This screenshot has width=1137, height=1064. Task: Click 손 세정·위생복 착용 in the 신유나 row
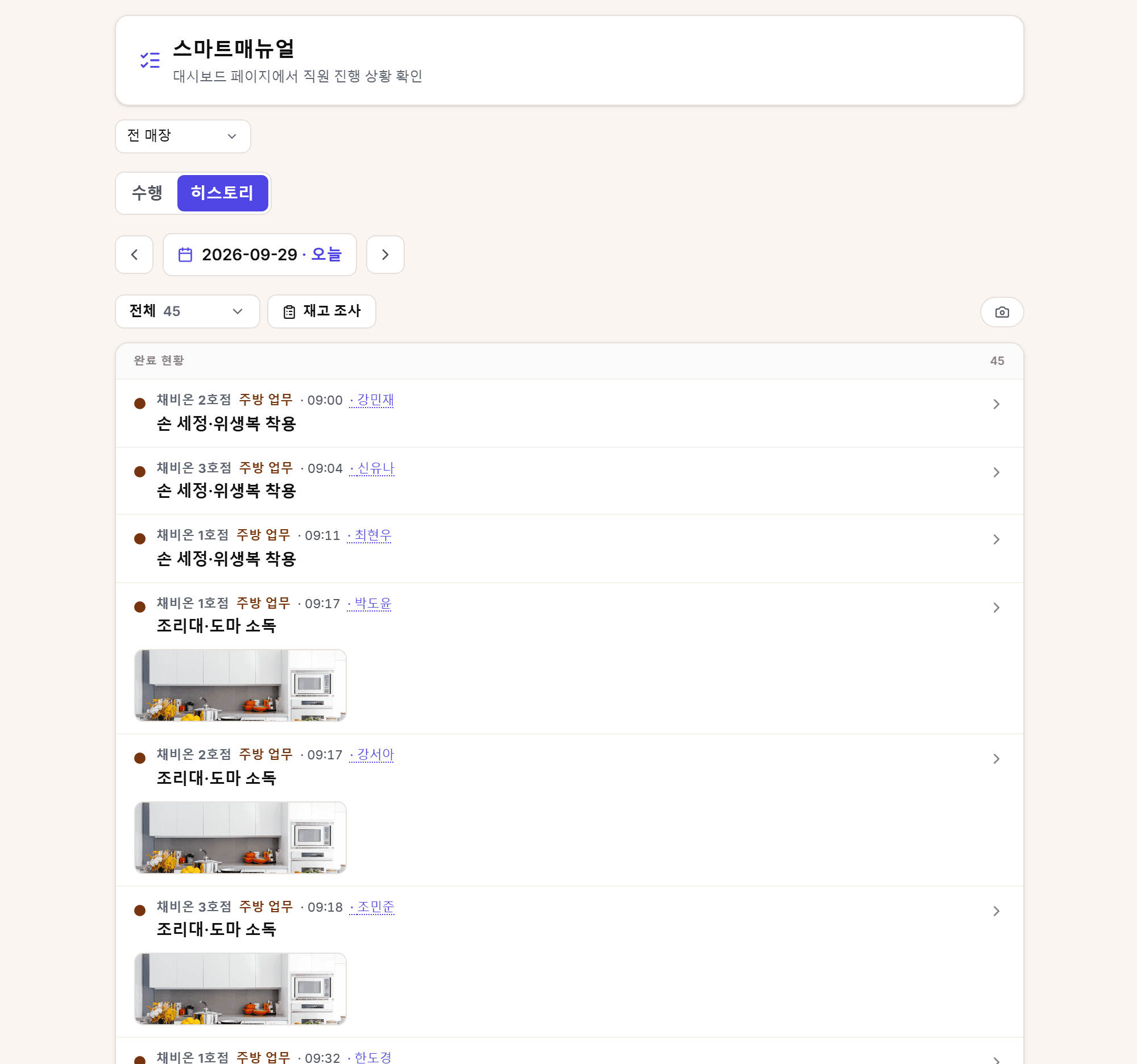point(226,491)
